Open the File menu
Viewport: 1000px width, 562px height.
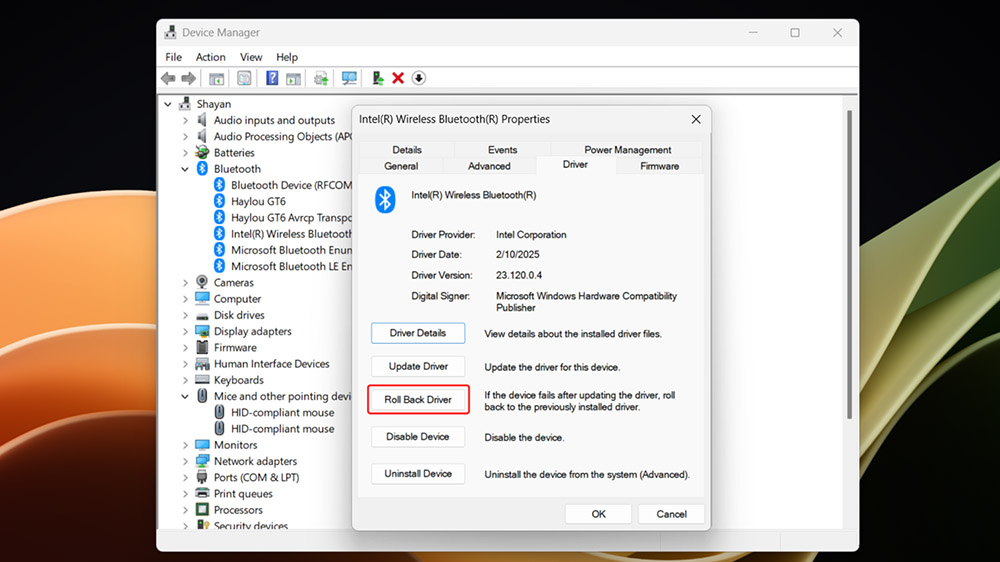[x=173, y=57]
